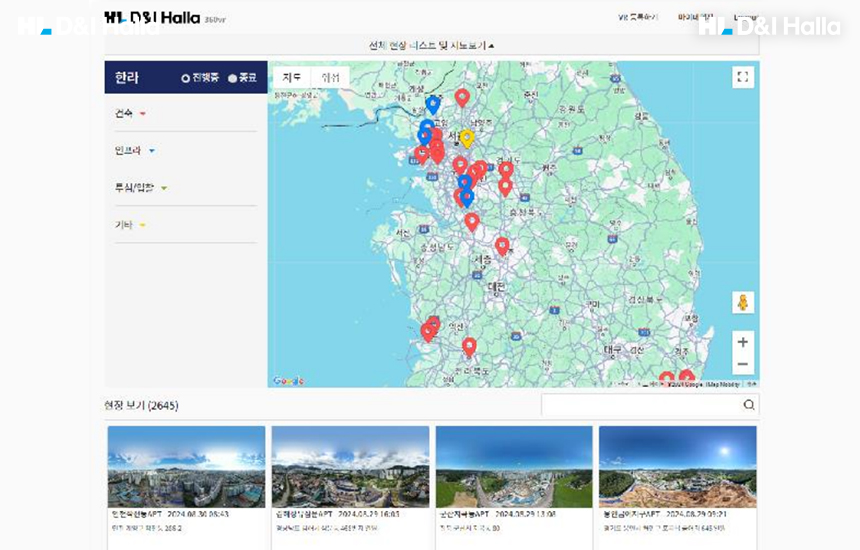Screen dimensions: 860x550
Task: Expand the 건축 category dropdown
Action: [130, 114]
